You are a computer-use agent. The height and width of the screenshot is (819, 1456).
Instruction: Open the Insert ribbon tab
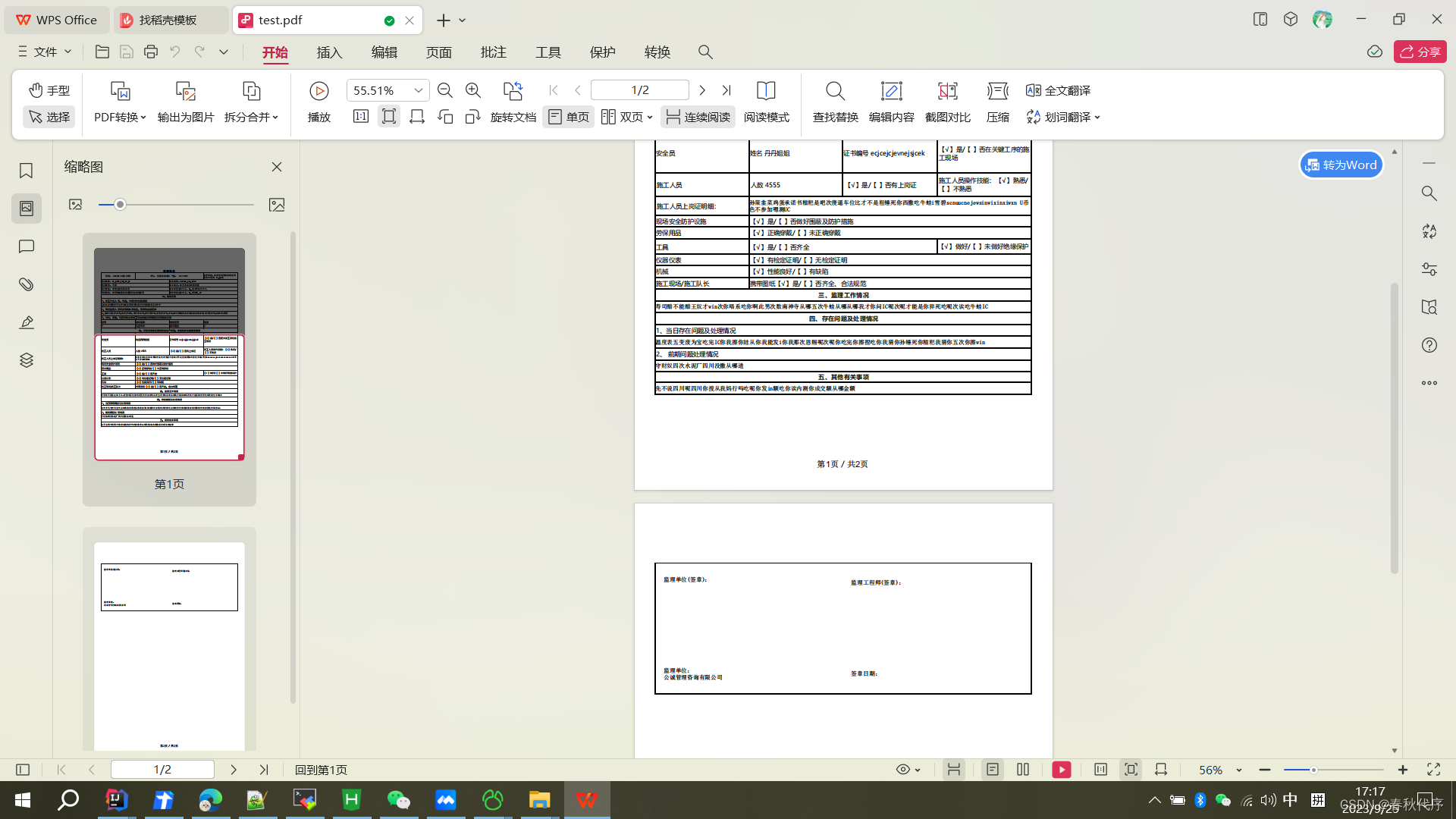click(x=329, y=52)
